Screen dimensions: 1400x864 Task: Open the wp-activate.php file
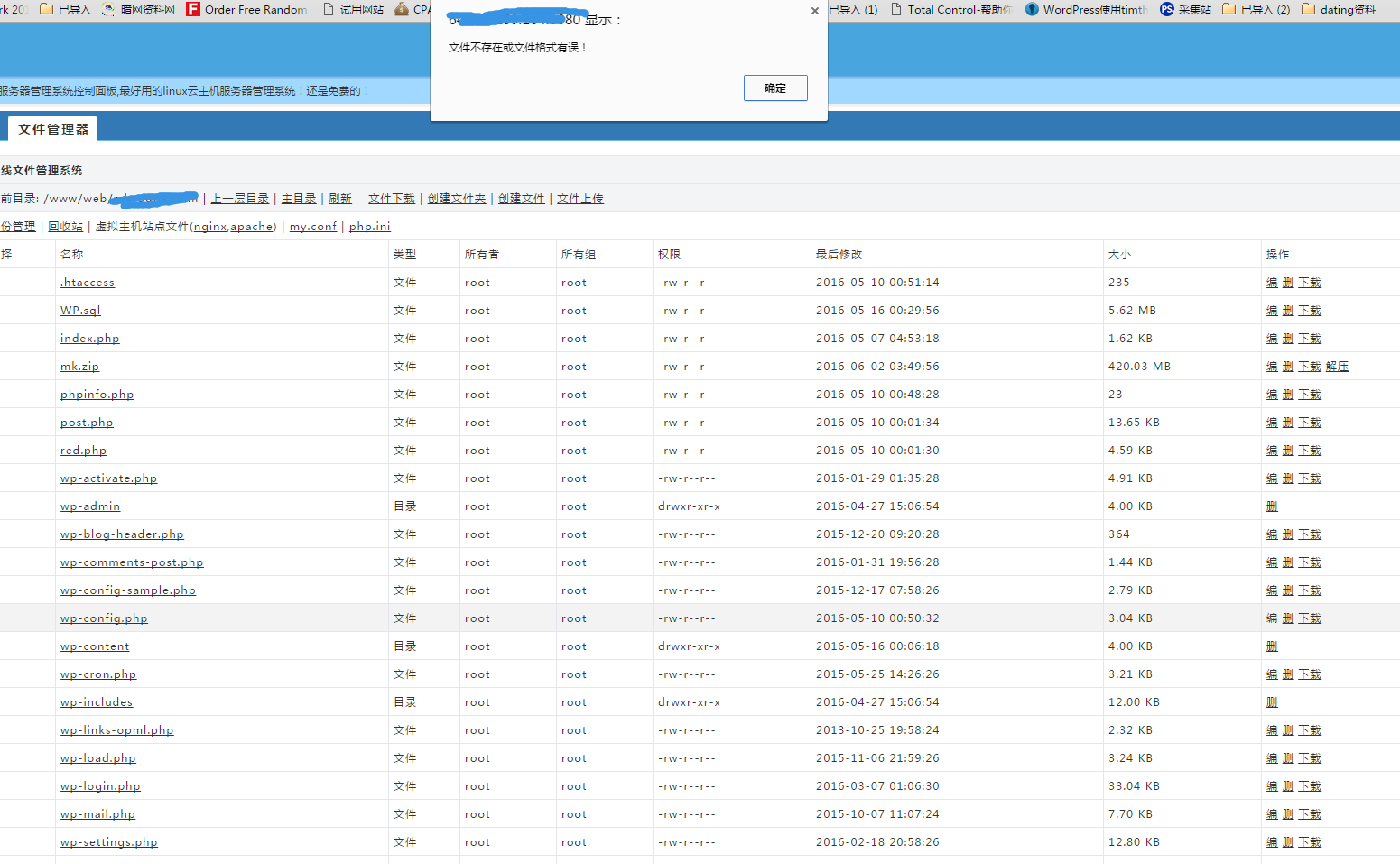tap(108, 478)
